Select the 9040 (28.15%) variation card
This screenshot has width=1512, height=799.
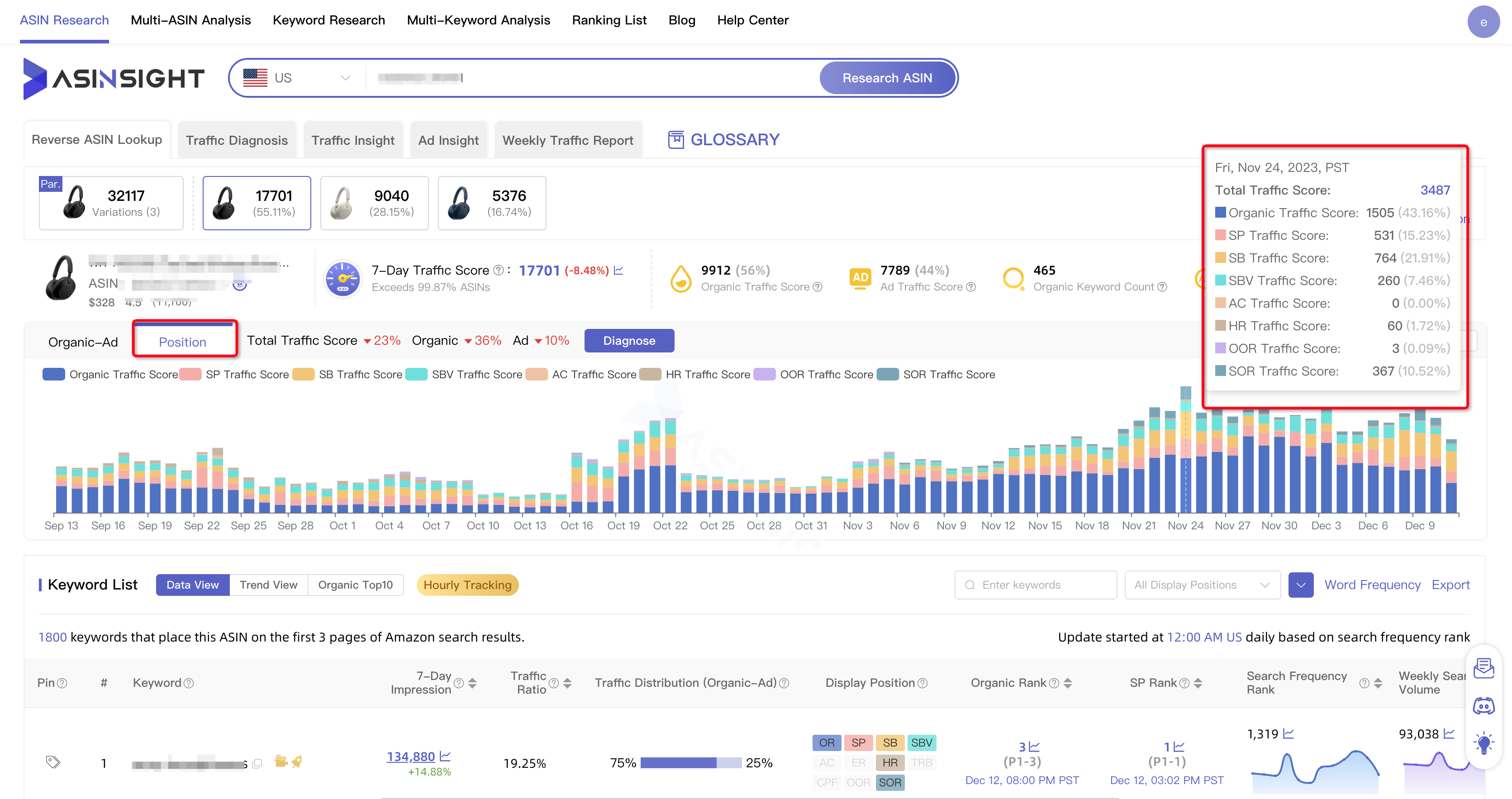[x=375, y=203]
